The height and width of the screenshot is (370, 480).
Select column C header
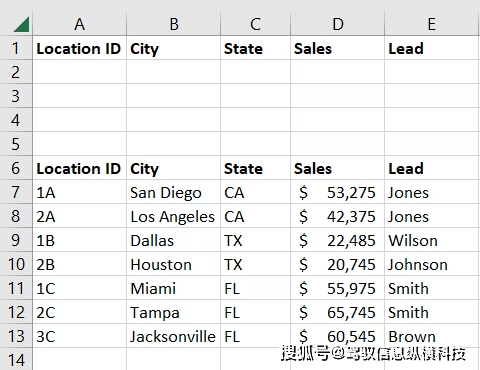point(255,24)
